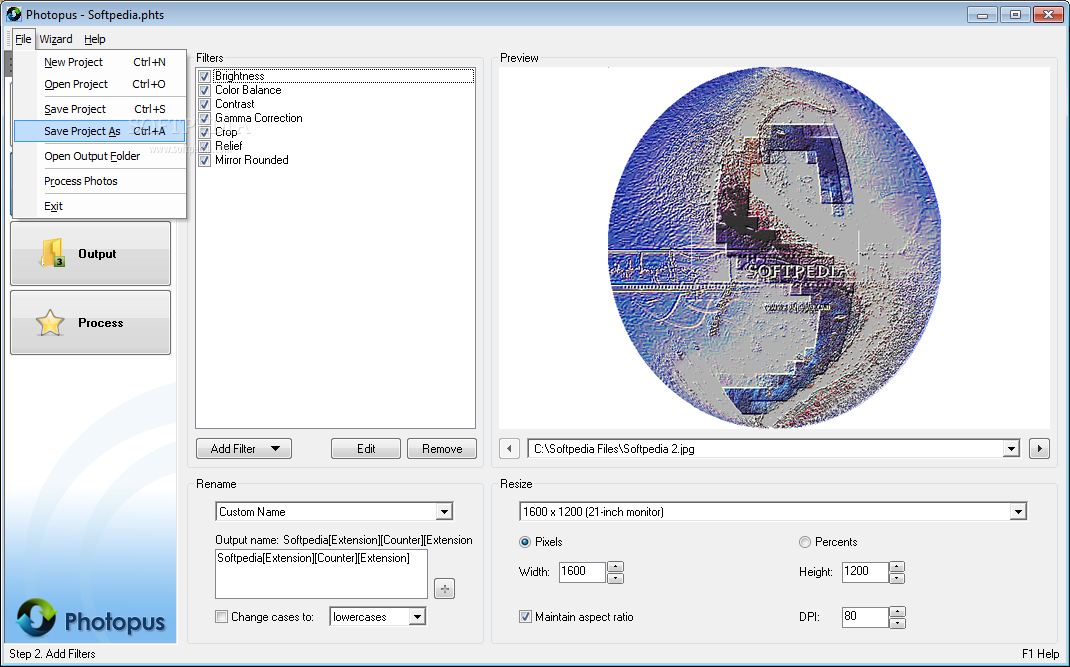Click the Photopus logo icon

tap(35, 619)
